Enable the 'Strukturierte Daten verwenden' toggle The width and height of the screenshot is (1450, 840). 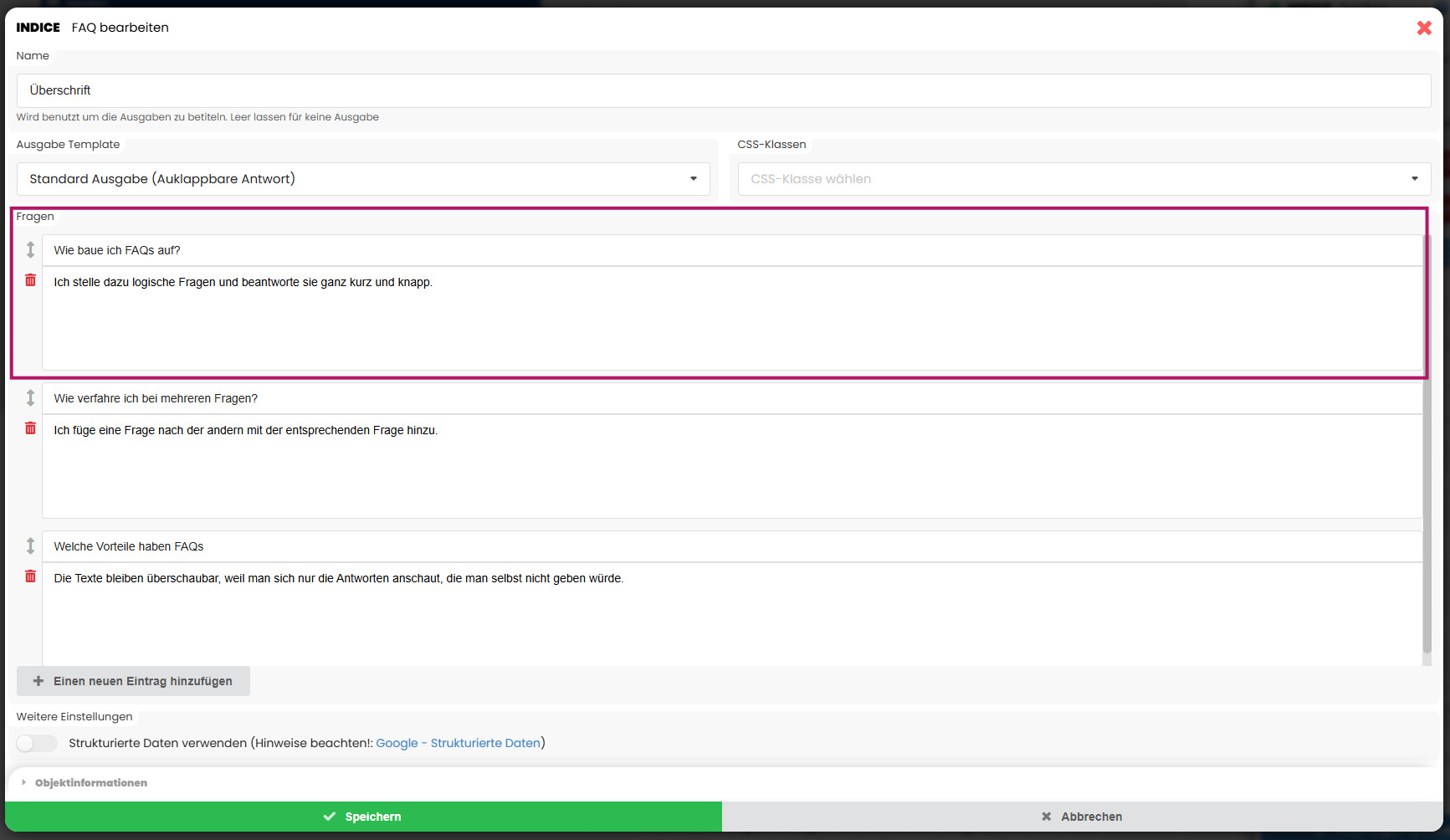pyautogui.click(x=37, y=743)
